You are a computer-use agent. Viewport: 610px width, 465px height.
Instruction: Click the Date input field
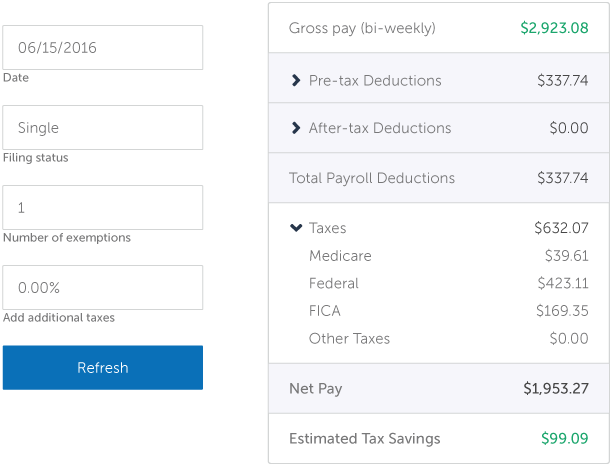coord(102,47)
